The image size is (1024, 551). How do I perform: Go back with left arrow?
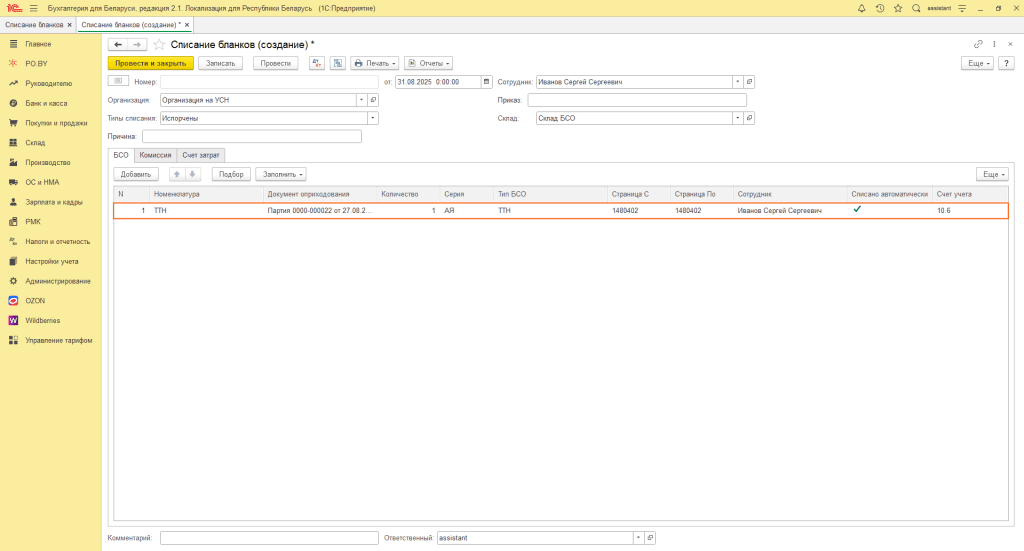tap(118, 44)
